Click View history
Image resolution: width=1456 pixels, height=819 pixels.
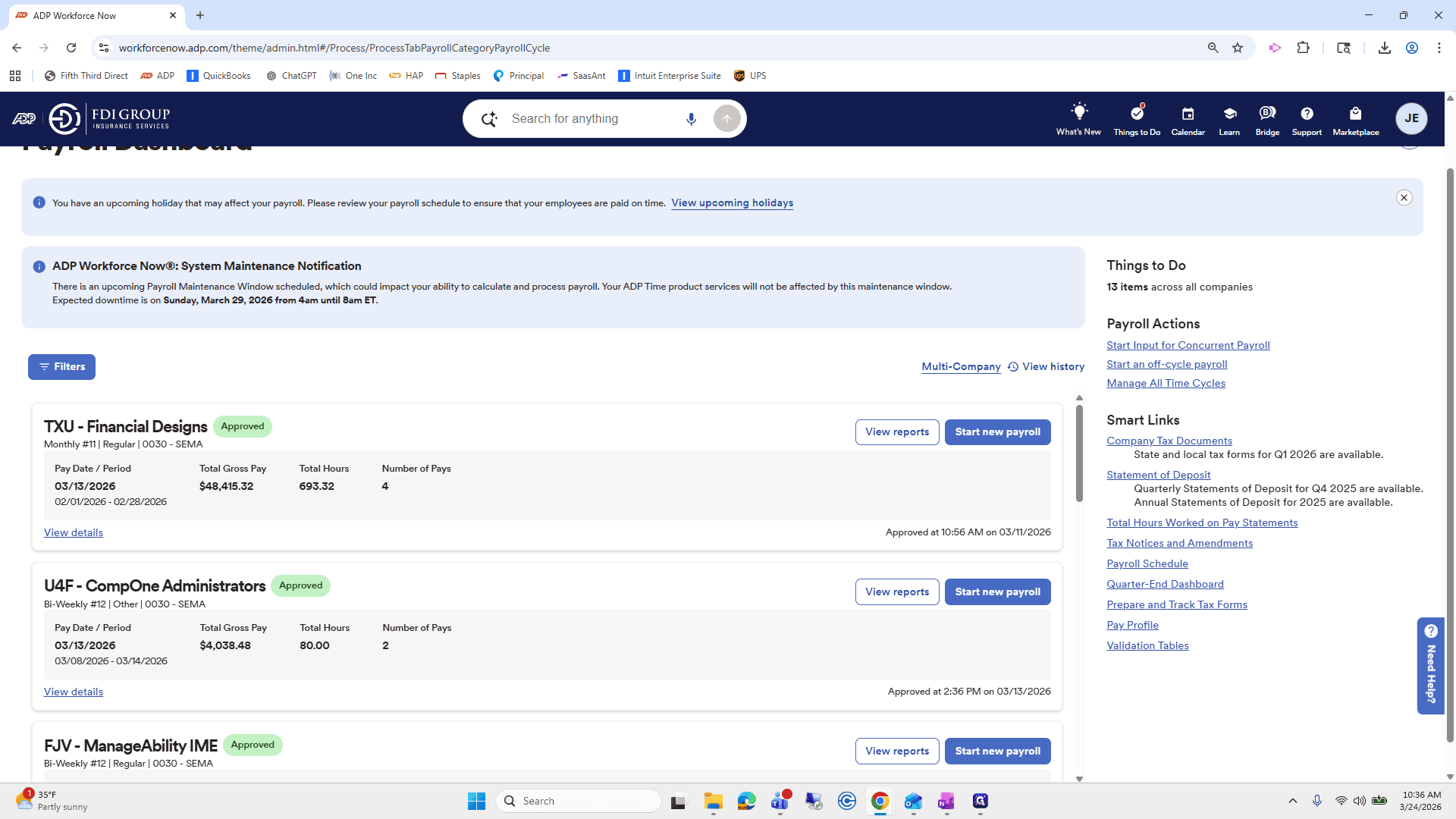click(1046, 367)
